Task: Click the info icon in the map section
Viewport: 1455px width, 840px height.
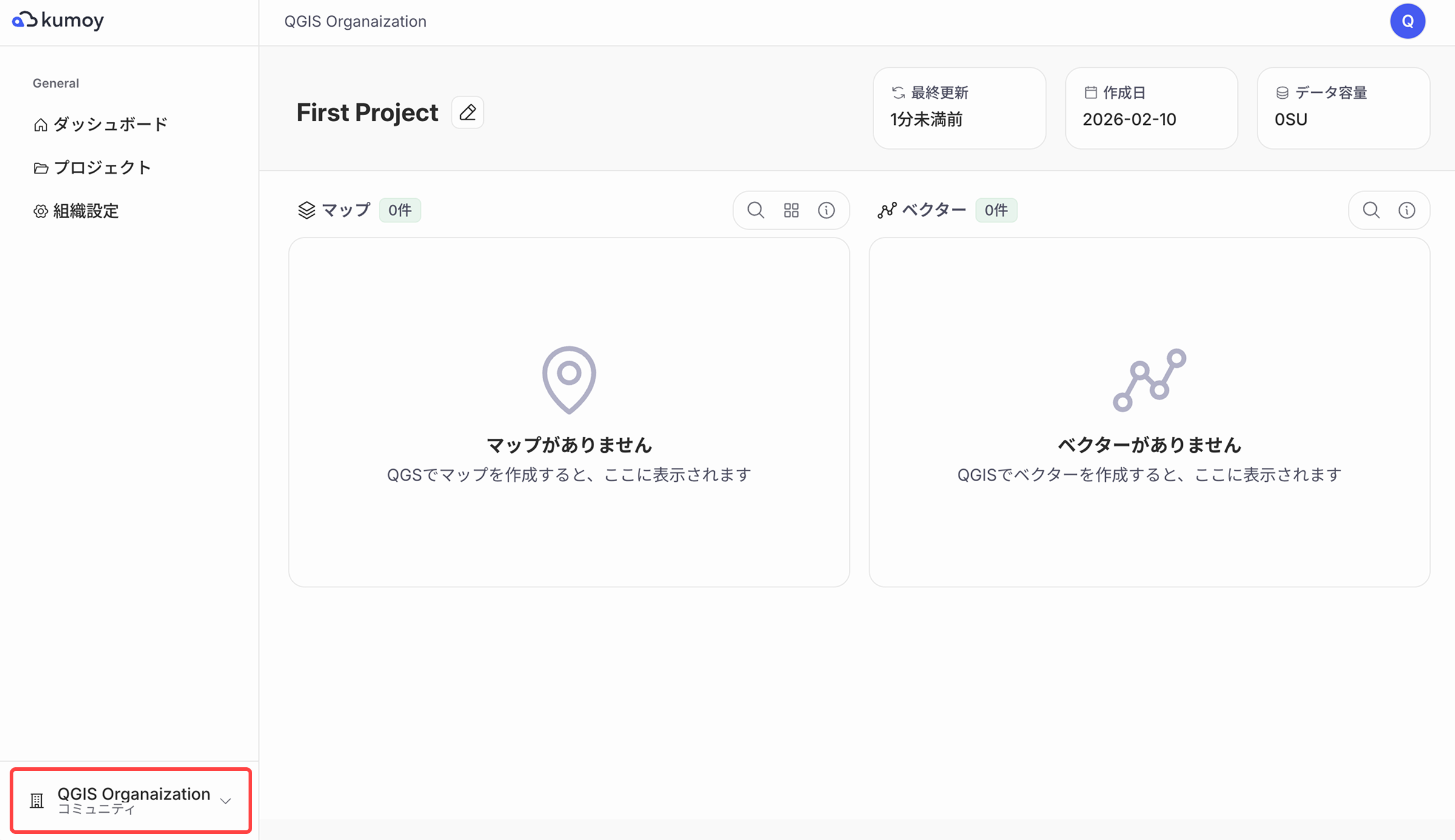Action: (x=826, y=210)
